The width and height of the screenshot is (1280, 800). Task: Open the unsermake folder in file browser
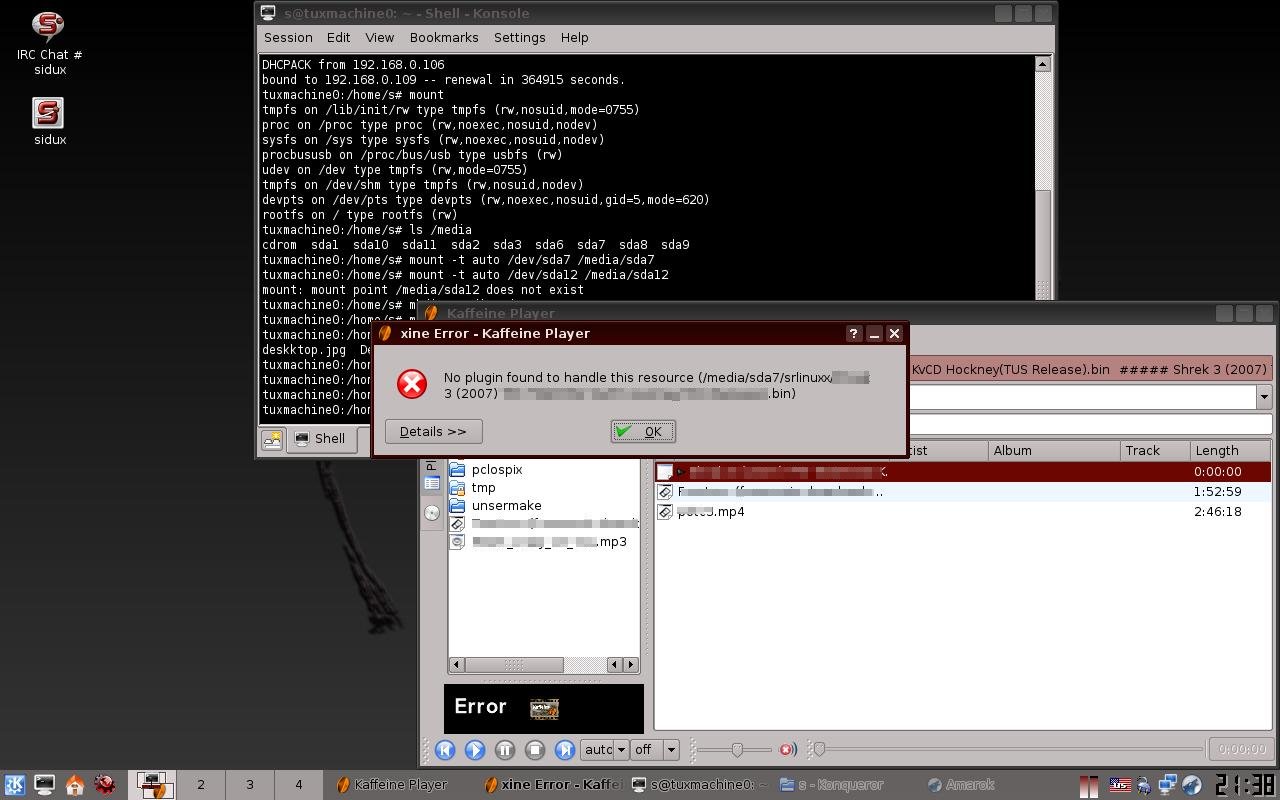point(497,506)
